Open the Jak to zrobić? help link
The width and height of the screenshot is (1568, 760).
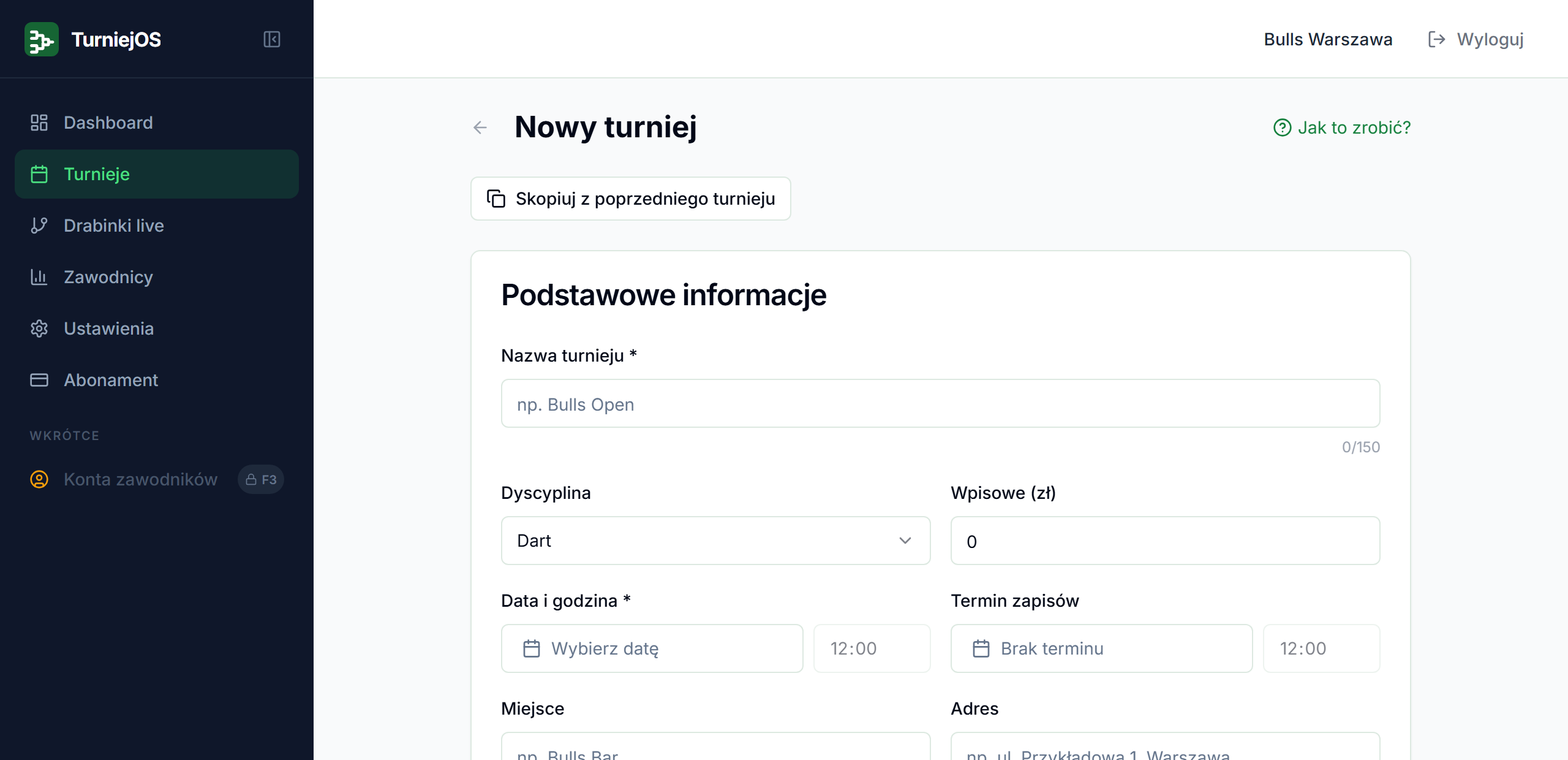[x=1342, y=127]
